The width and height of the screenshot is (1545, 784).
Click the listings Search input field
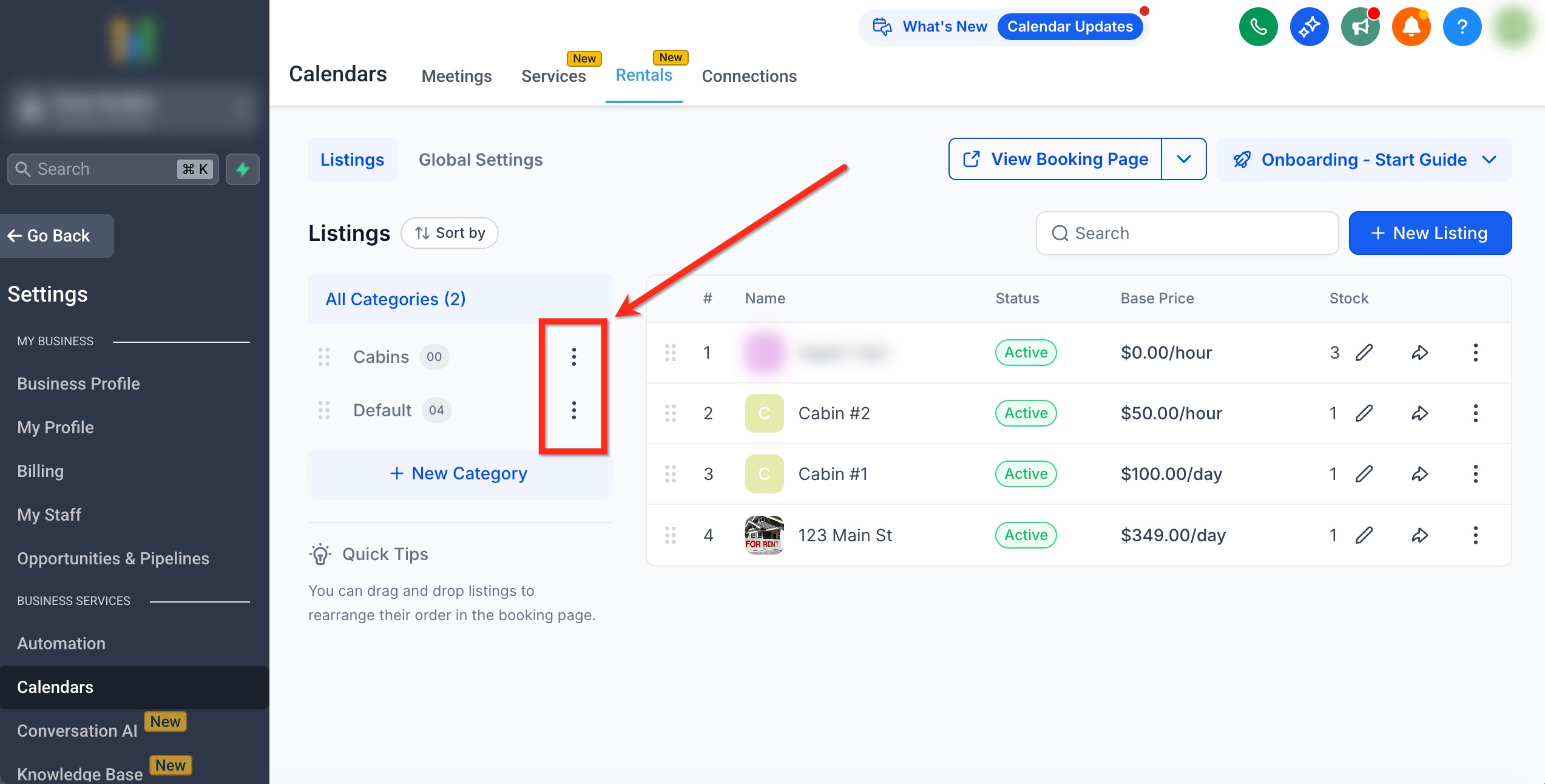coord(1187,233)
